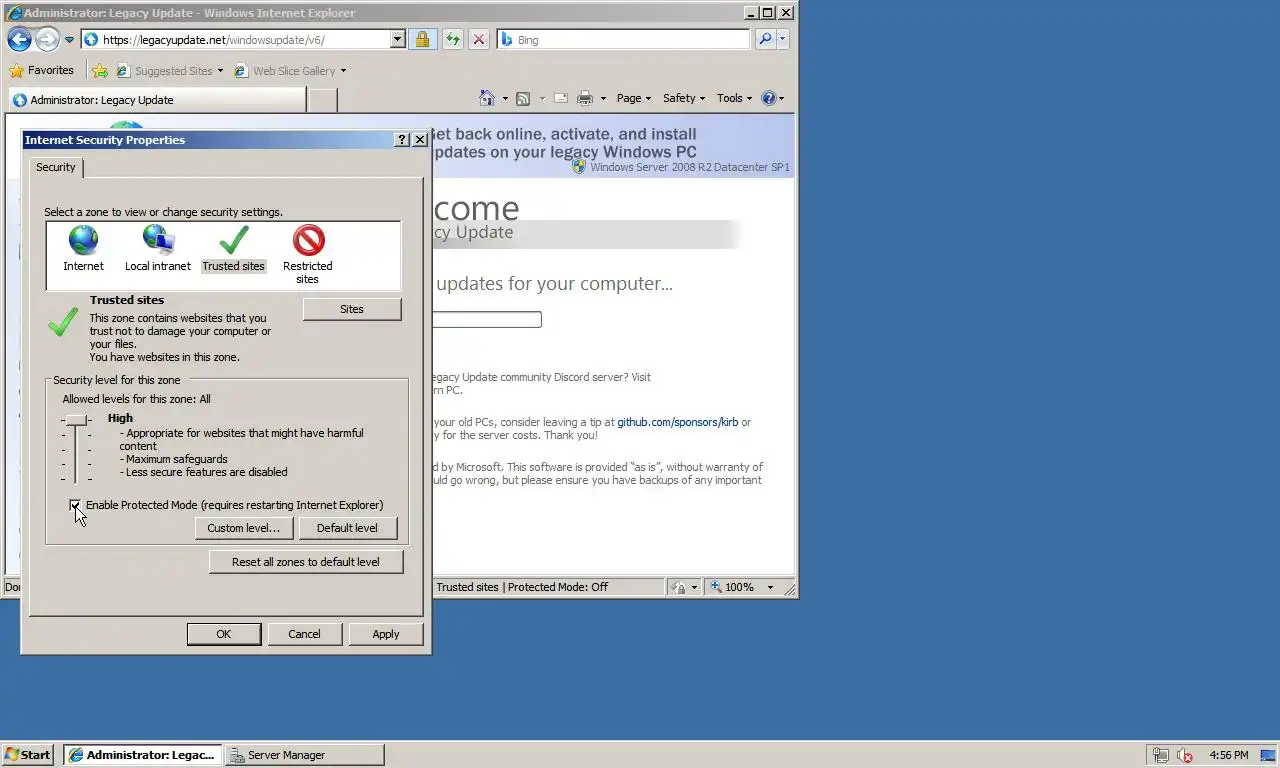The height and width of the screenshot is (768, 1280).
Task: Click the muted volume tray icon
Action: click(1185, 755)
